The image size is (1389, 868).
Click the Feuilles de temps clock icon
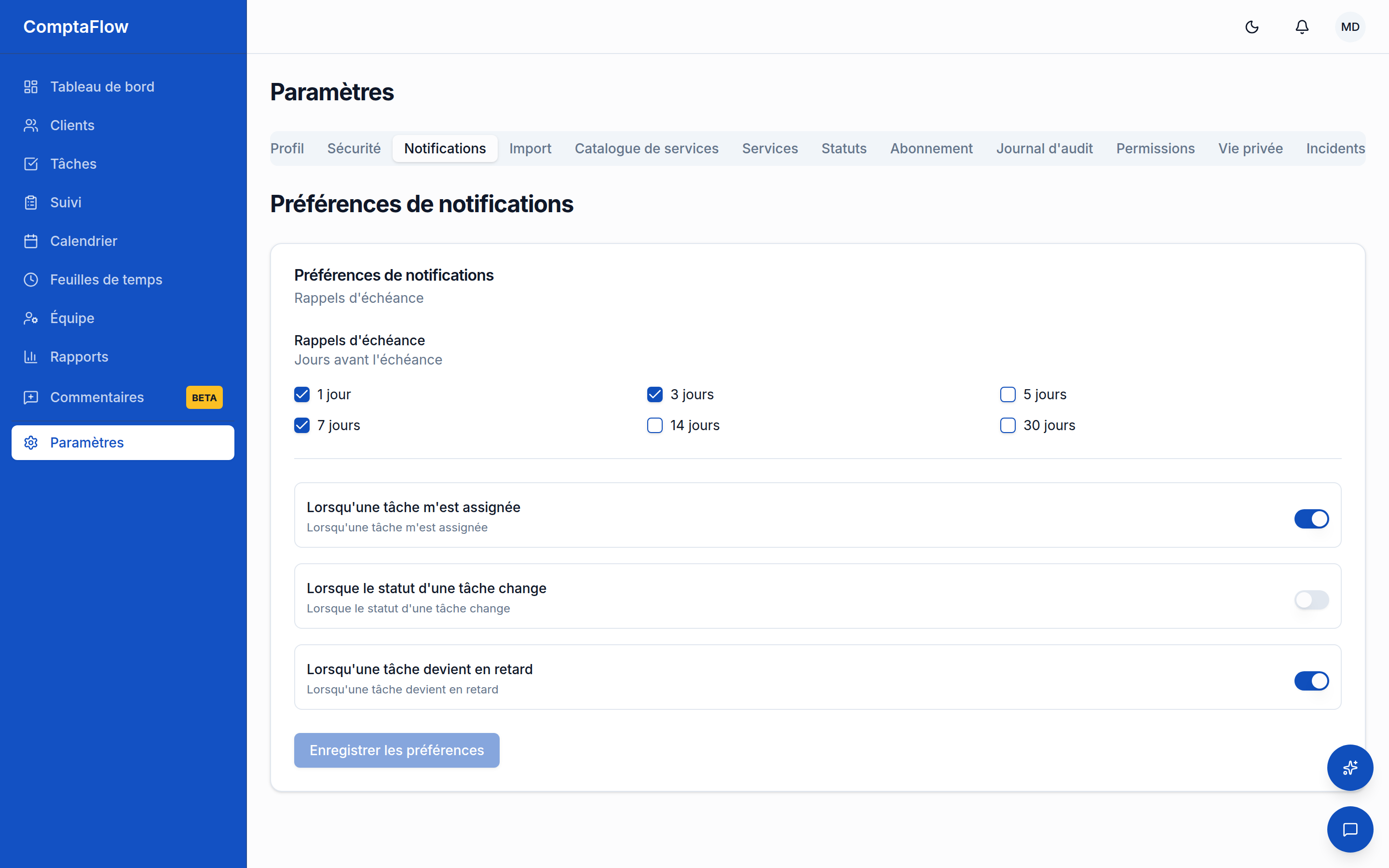(x=31, y=280)
